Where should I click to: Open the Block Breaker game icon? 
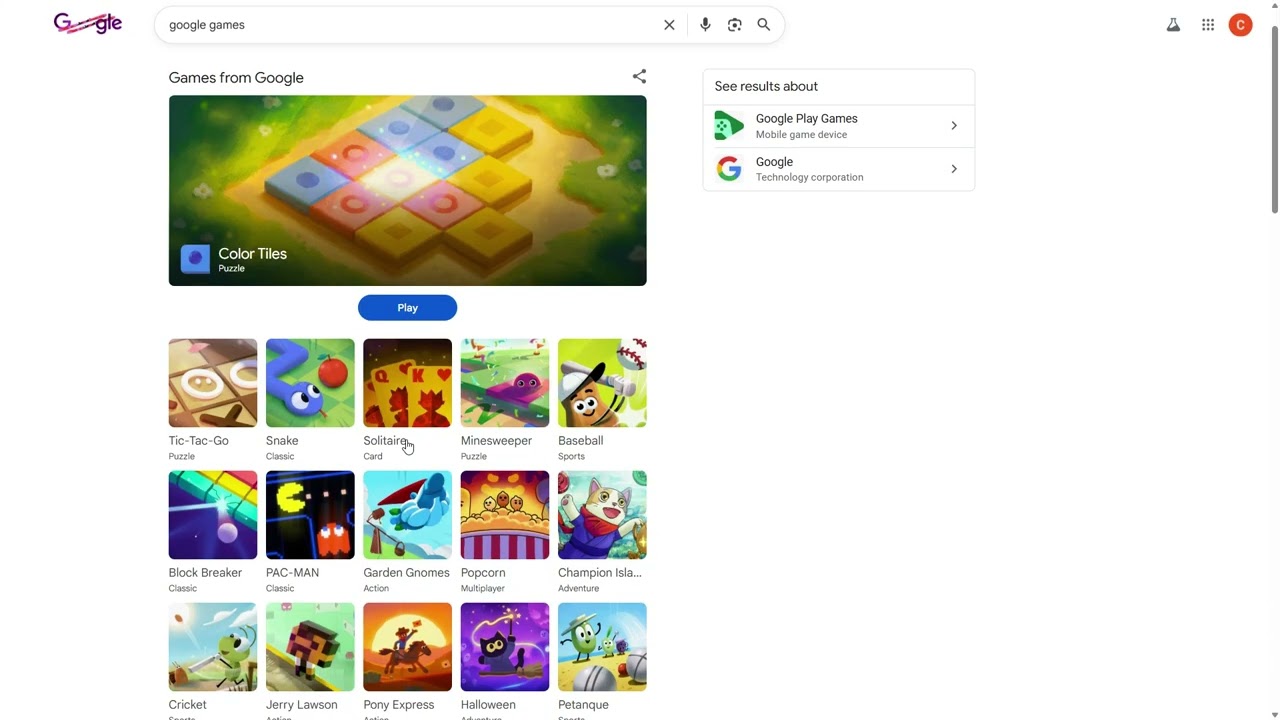pyautogui.click(x=213, y=515)
